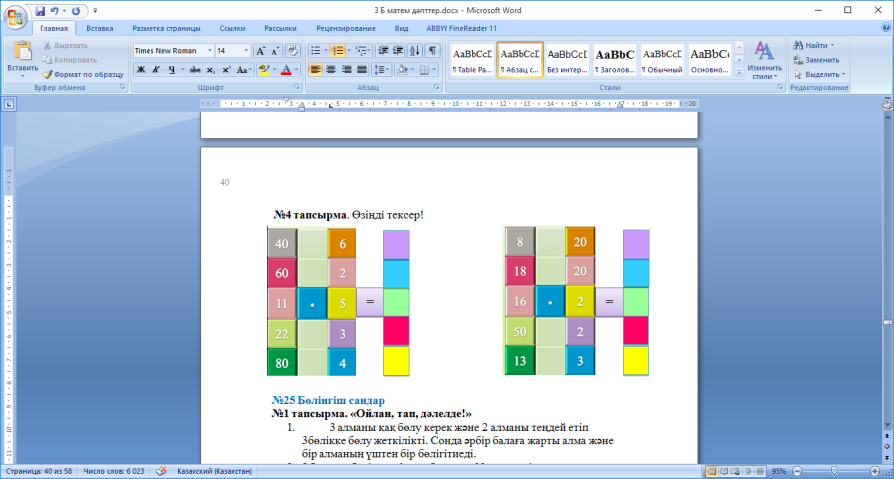Switch to Рецензирование tab
The width and height of the screenshot is (894, 479).
[348, 28]
